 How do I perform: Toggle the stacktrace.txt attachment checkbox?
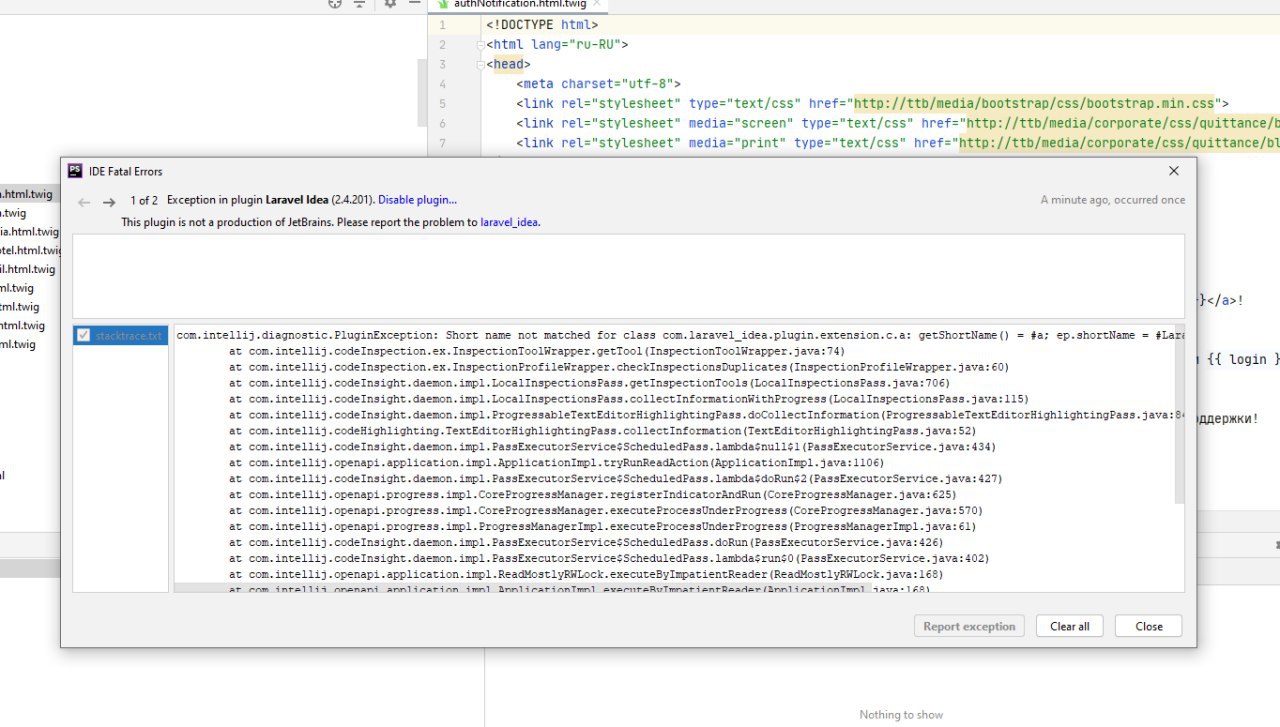click(x=83, y=335)
